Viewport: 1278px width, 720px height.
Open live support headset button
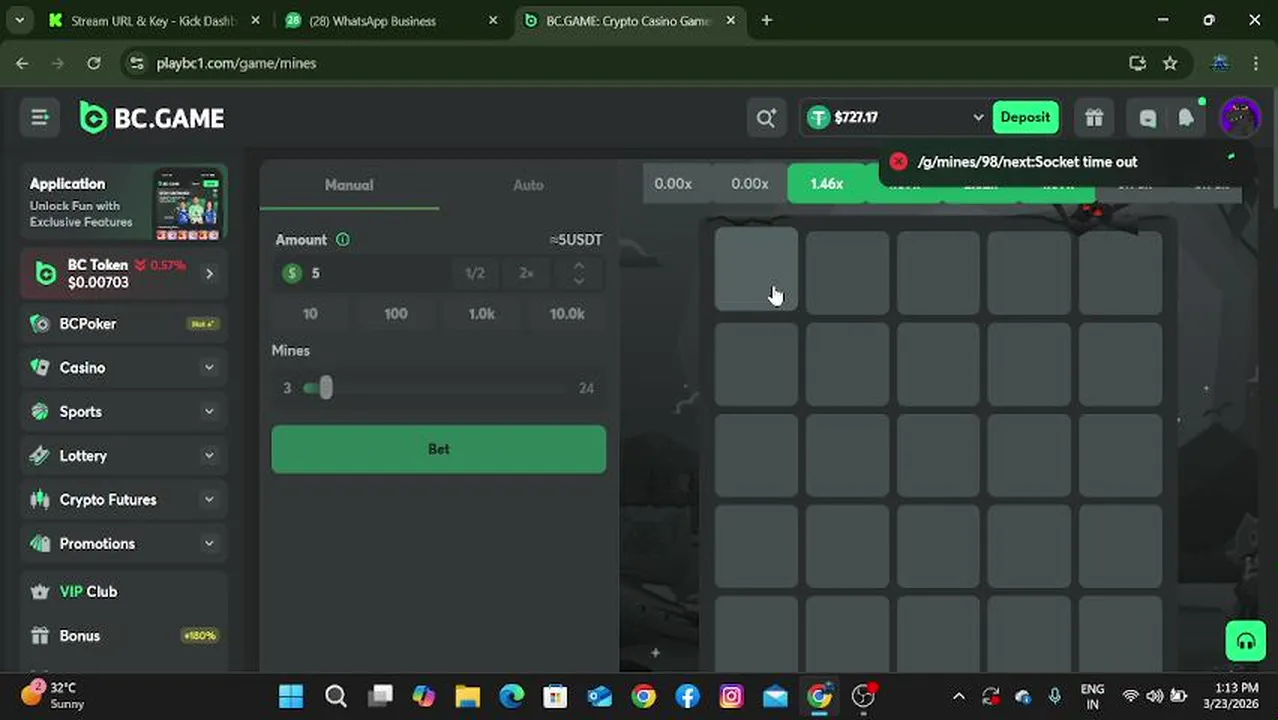tap(1246, 642)
